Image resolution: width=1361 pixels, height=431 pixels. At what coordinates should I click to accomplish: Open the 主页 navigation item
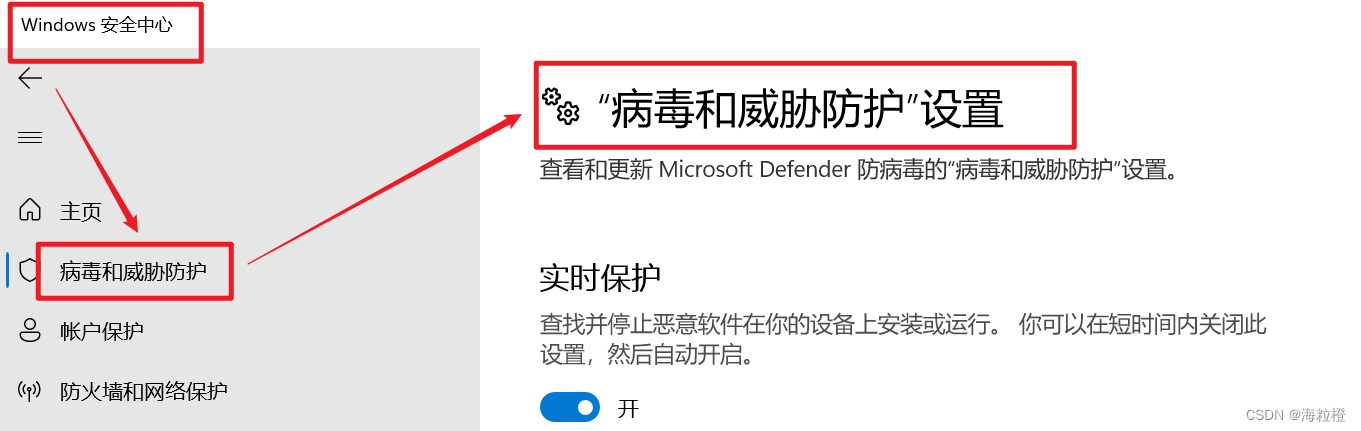coord(81,211)
